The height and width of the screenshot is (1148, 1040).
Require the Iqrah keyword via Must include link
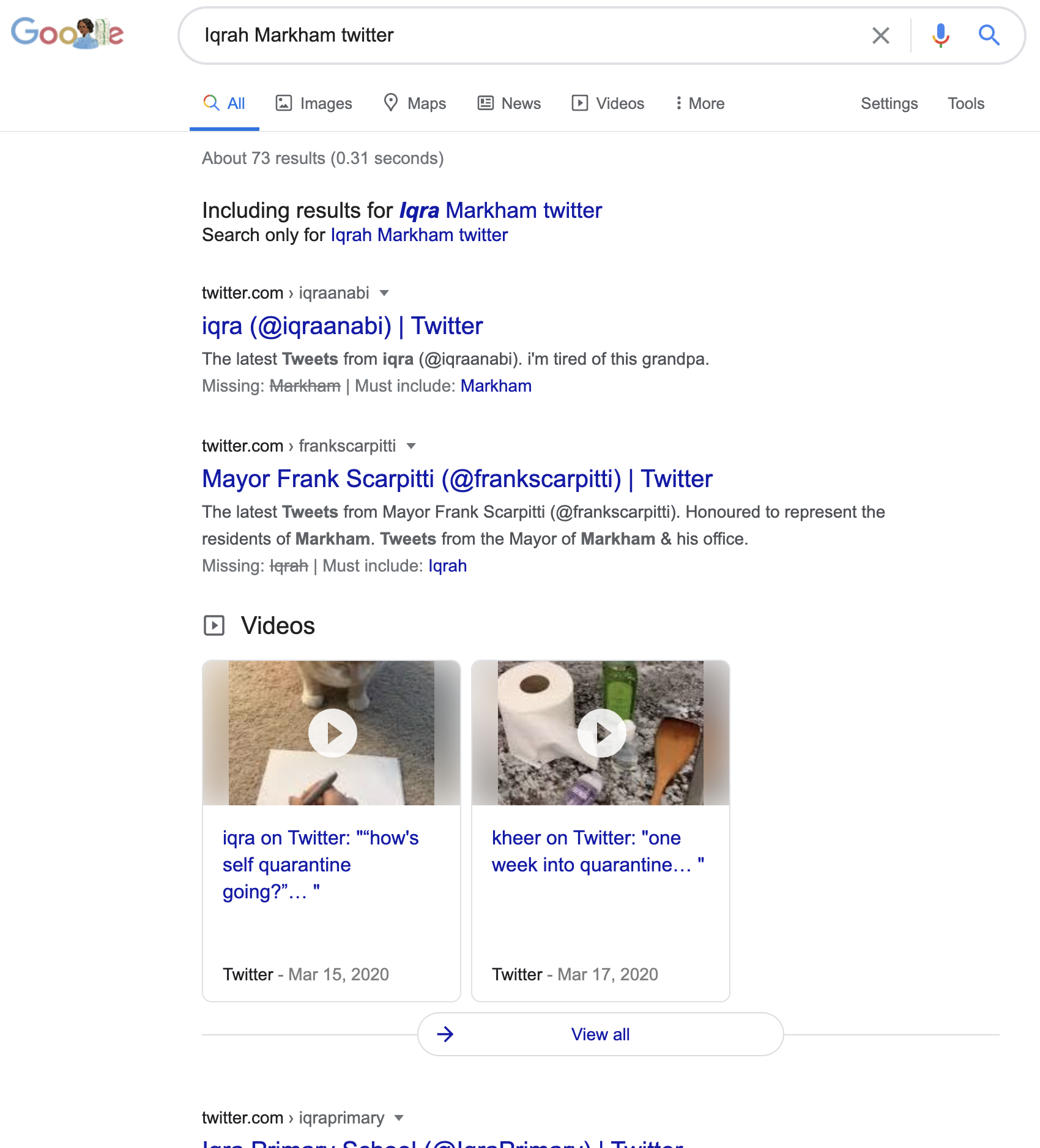pos(447,566)
